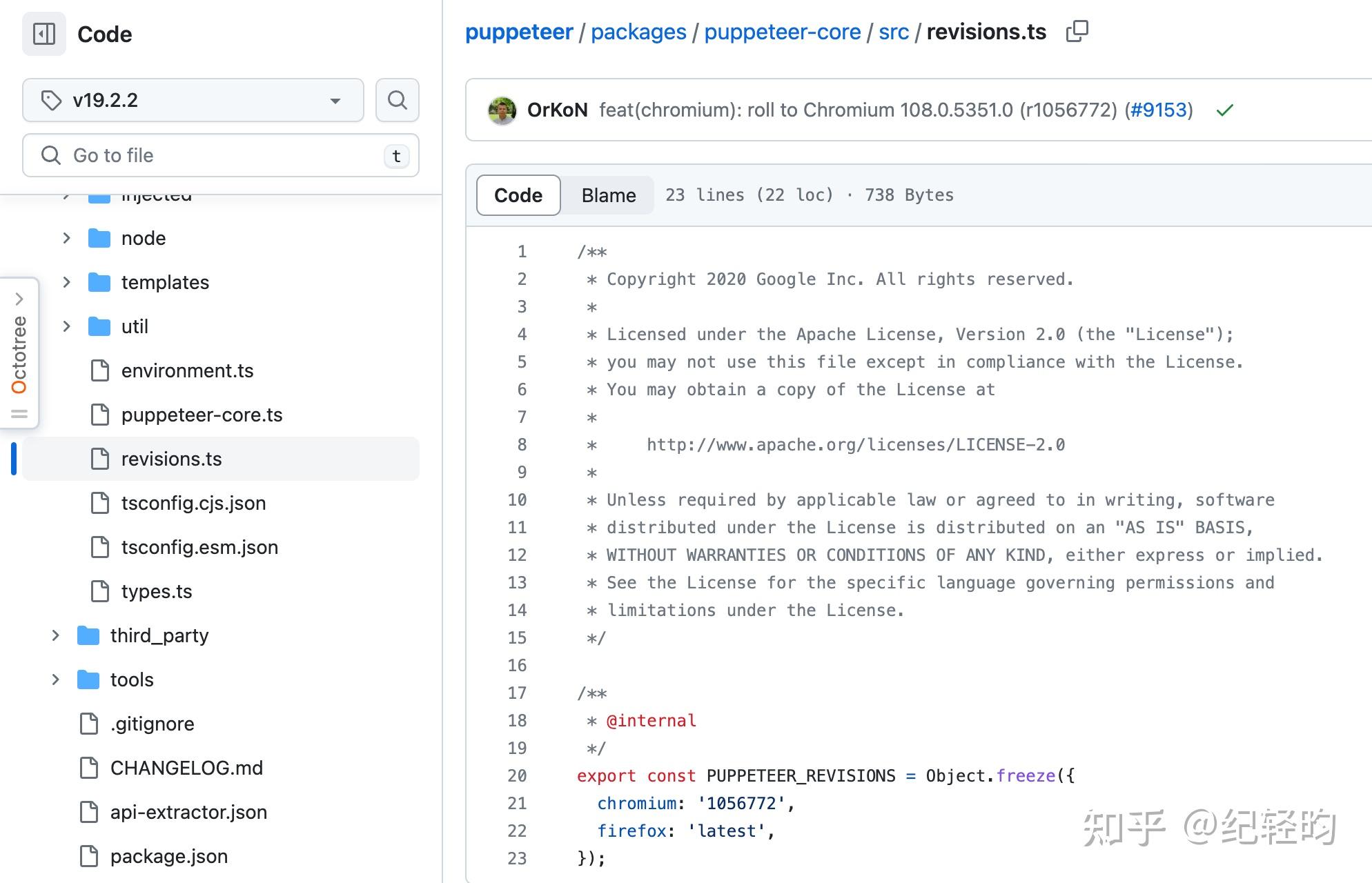Viewport: 1372px width, 883px height.
Task: Open the Octotree side tab
Action: pyautogui.click(x=19, y=353)
